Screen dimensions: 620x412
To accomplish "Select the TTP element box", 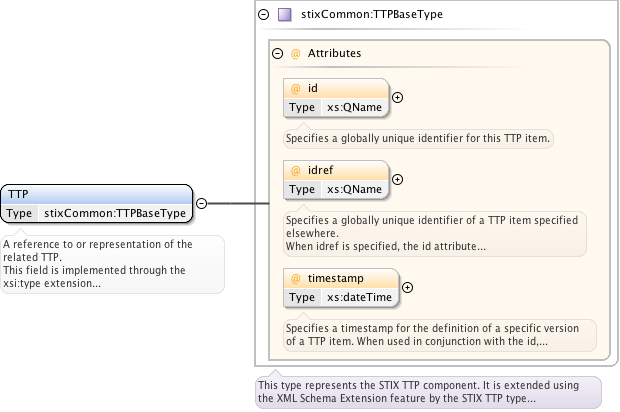I will pyautogui.click(x=95, y=194).
